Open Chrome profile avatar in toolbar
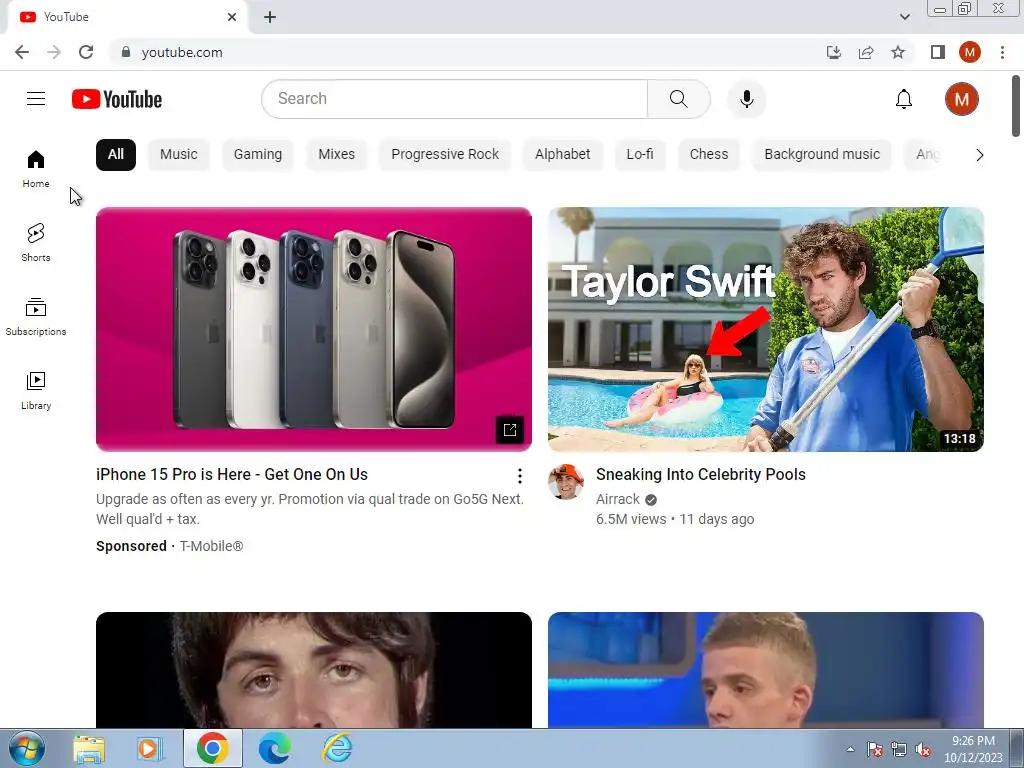This screenshot has height=768, width=1024. (x=970, y=52)
